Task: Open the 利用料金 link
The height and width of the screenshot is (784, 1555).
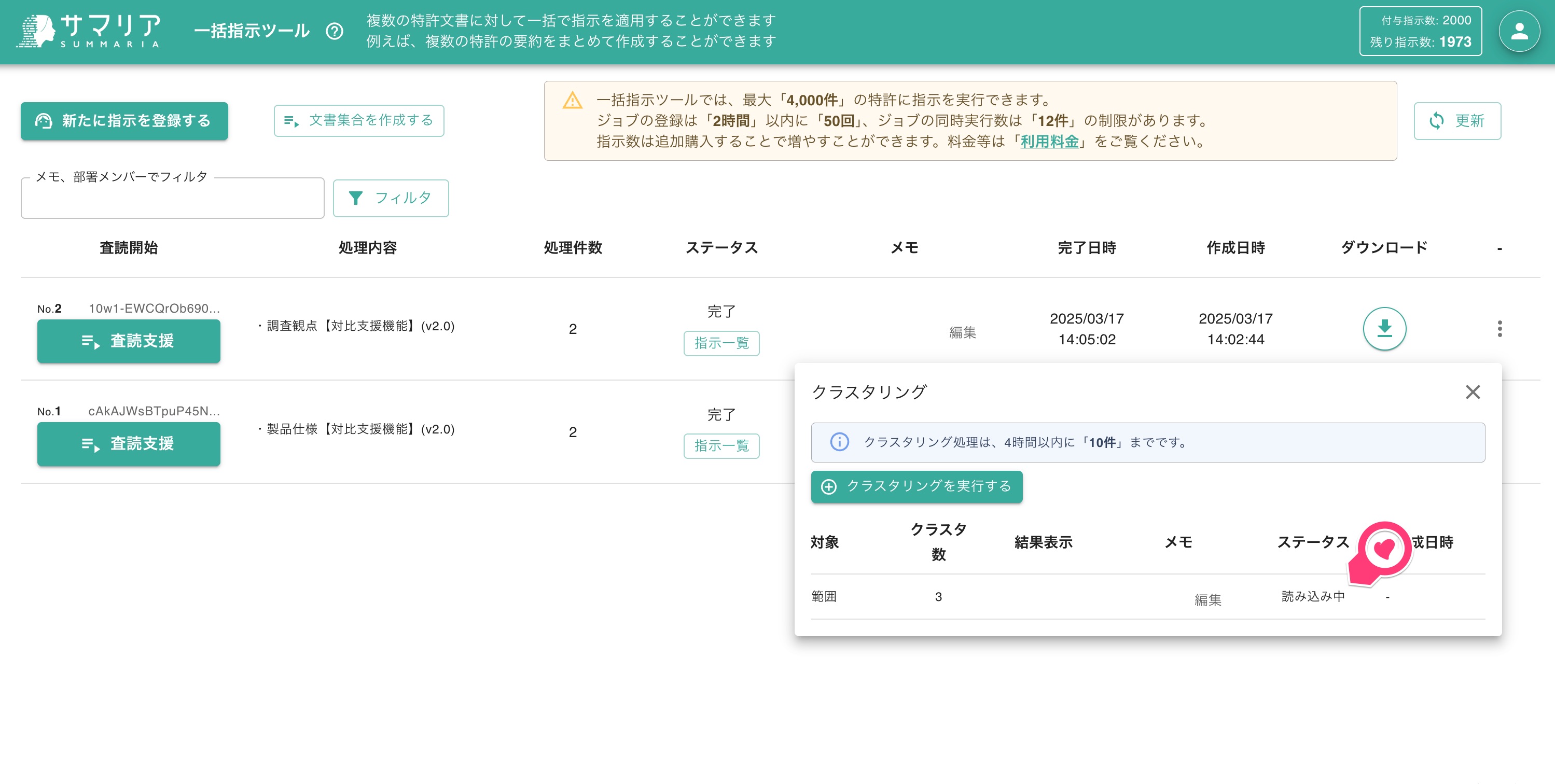Action: pos(1049,142)
